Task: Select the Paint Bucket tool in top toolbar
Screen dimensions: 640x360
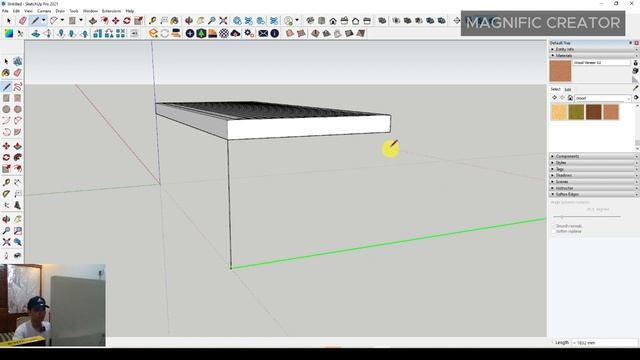Action: 174,20
